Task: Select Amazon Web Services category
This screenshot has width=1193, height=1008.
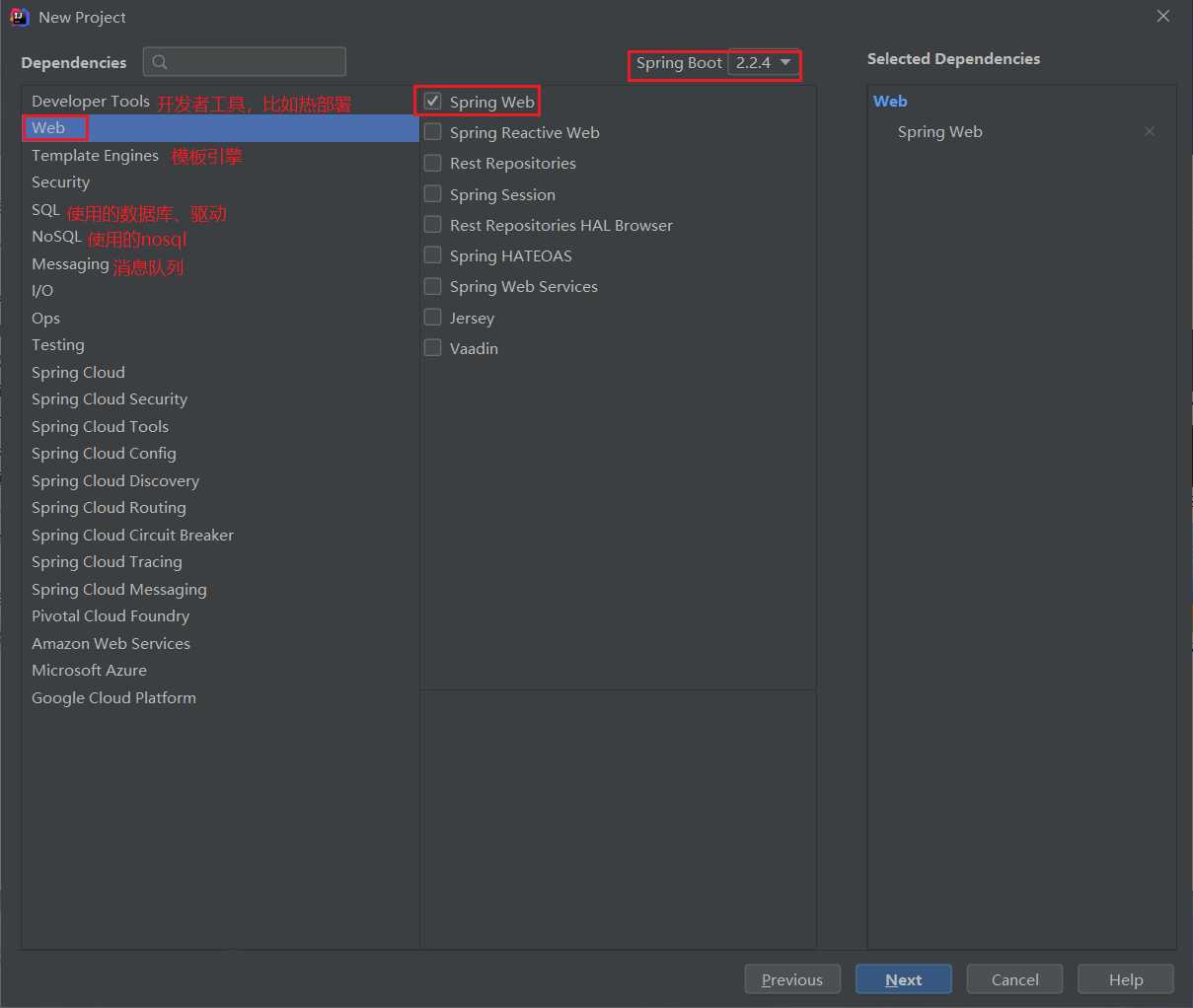Action: click(x=221, y=644)
